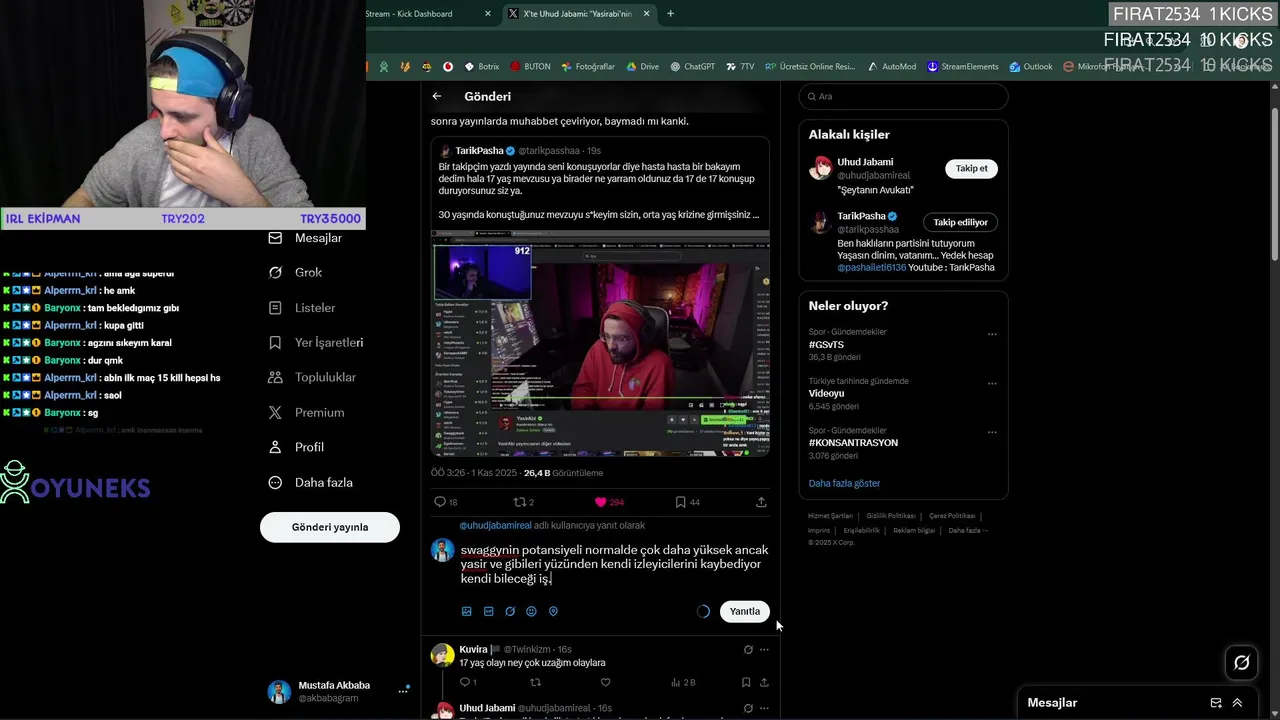Open the emoji picker in reply composer
The image size is (1280, 720).
coord(531,611)
